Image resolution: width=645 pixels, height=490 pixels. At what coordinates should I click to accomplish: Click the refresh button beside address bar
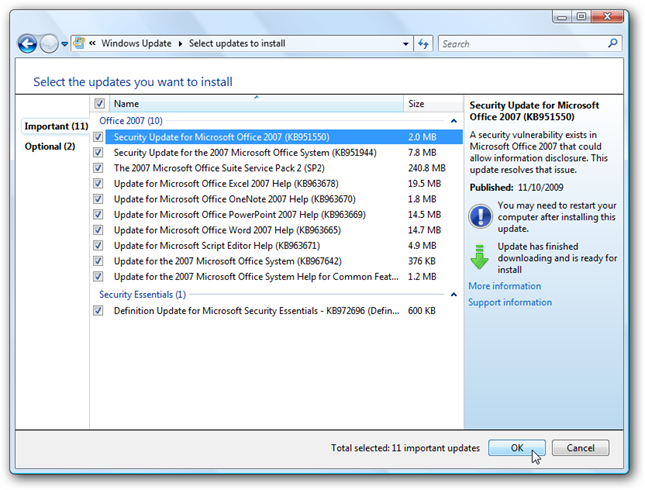click(x=423, y=44)
